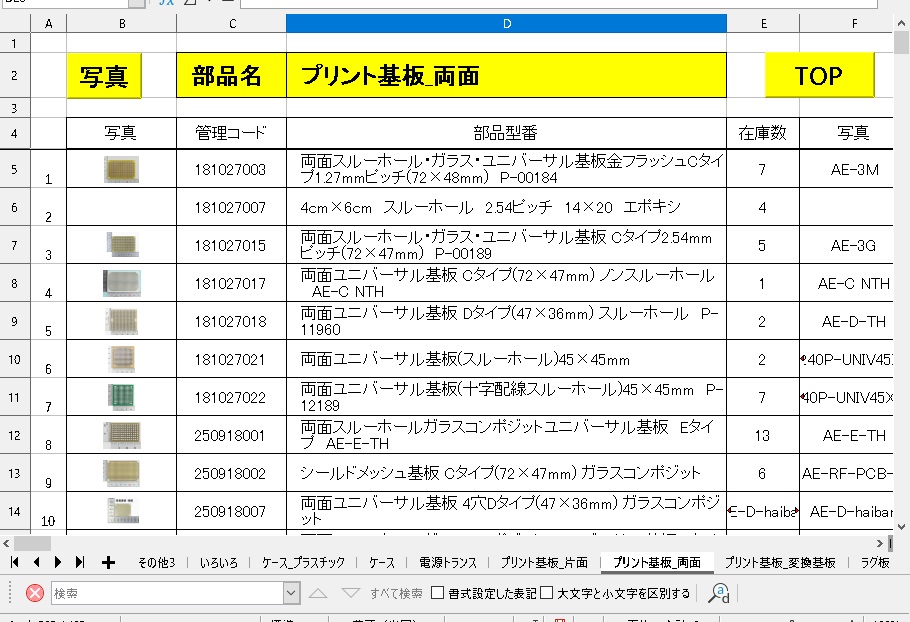The image size is (910, 622).
Task: Open the Find and Replace dialog icon
Action: point(718,593)
